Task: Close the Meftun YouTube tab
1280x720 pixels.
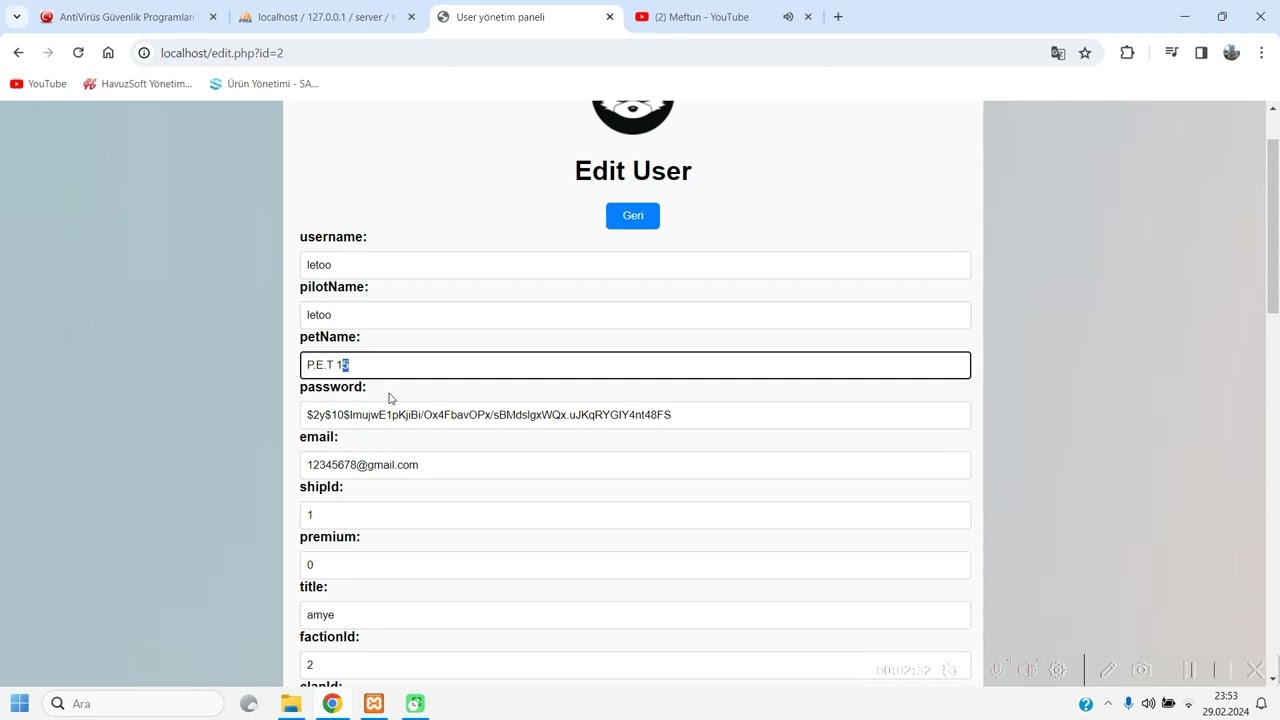Action: (x=808, y=17)
